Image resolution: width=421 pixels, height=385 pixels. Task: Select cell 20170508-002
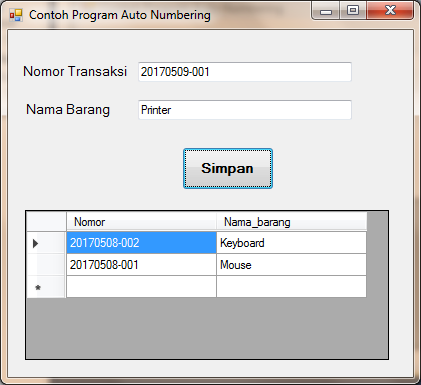141,243
